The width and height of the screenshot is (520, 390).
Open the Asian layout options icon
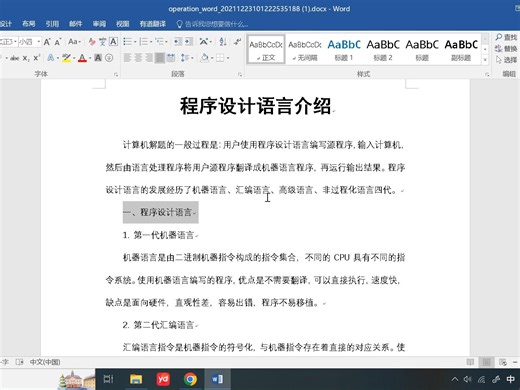point(204,42)
